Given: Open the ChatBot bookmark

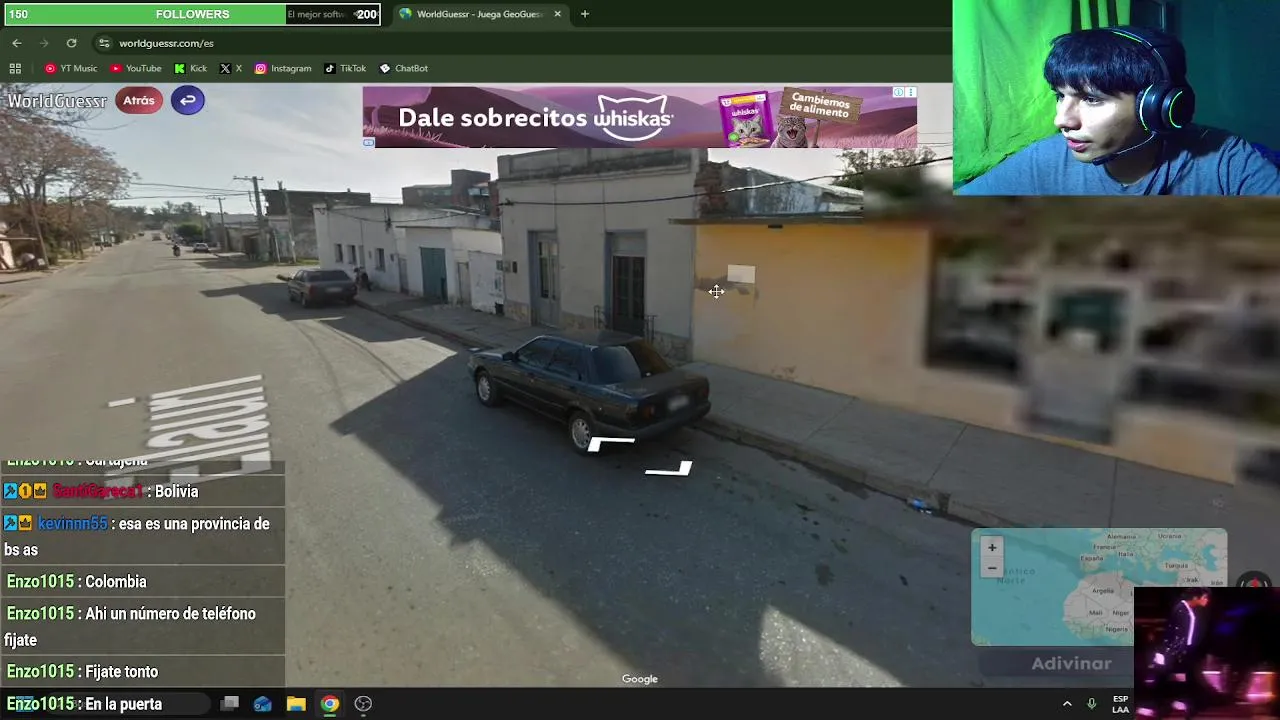Looking at the screenshot, I should tap(403, 68).
